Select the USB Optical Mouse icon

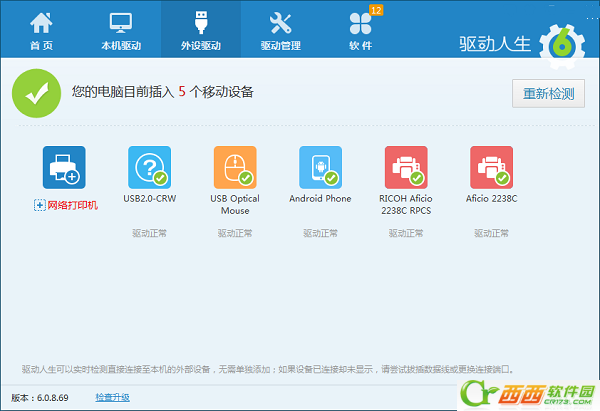[x=235, y=167]
